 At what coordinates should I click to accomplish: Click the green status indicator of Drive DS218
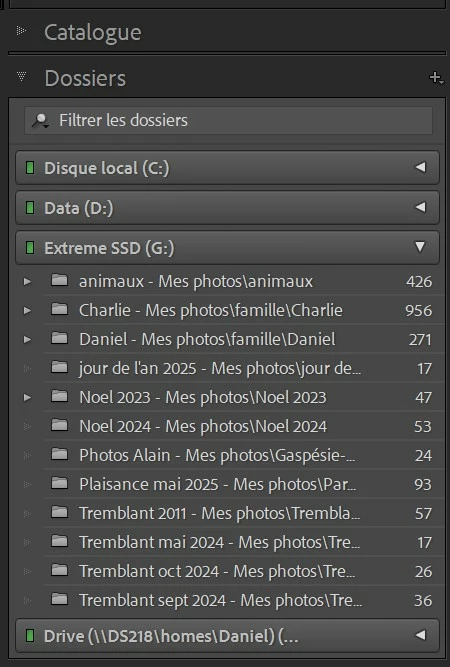[30, 636]
